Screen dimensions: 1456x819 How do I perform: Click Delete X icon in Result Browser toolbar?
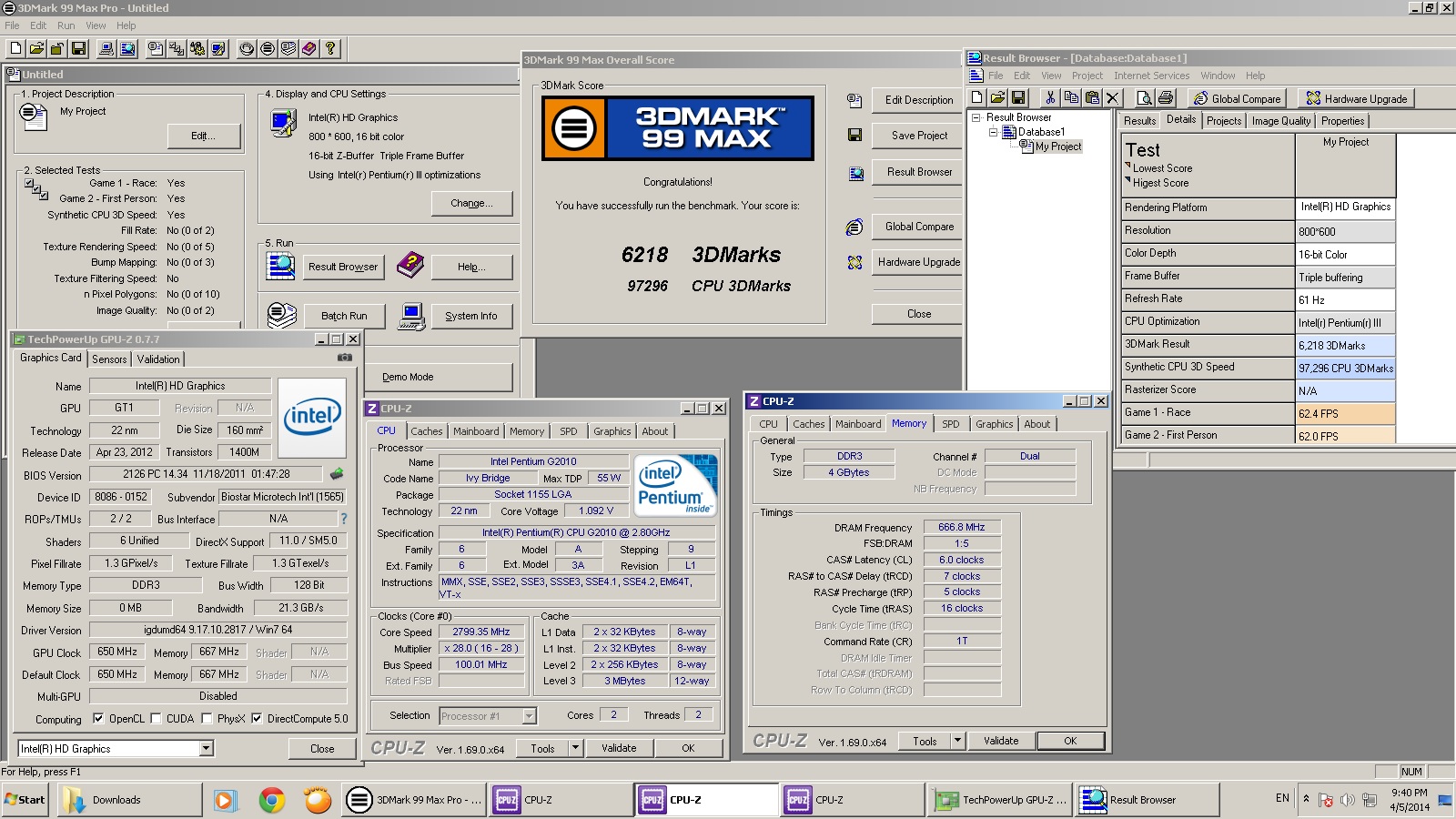1113,97
